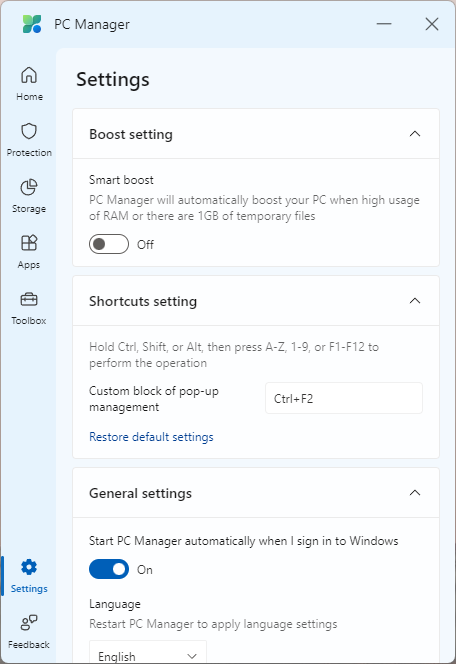The width and height of the screenshot is (456, 664).
Task: Click the Shortcuts setting header title
Action: [143, 301]
